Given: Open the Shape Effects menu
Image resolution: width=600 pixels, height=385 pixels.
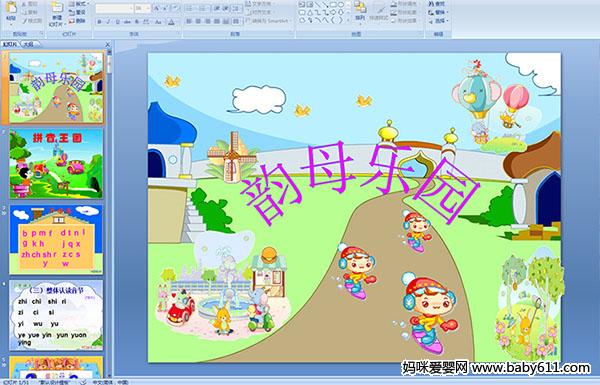Looking at the screenshot, I should [405, 21].
